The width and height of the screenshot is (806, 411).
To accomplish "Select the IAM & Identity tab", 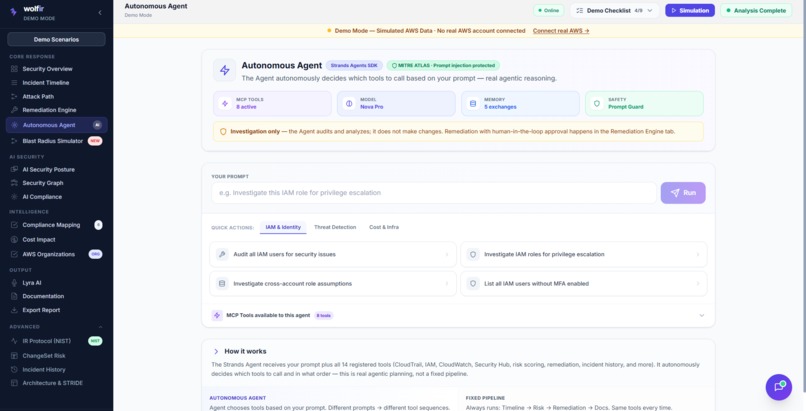I will (x=283, y=227).
